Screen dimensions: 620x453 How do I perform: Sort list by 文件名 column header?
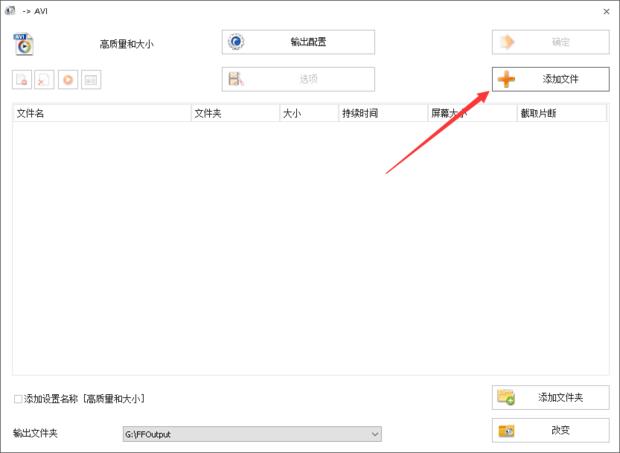[100, 113]
